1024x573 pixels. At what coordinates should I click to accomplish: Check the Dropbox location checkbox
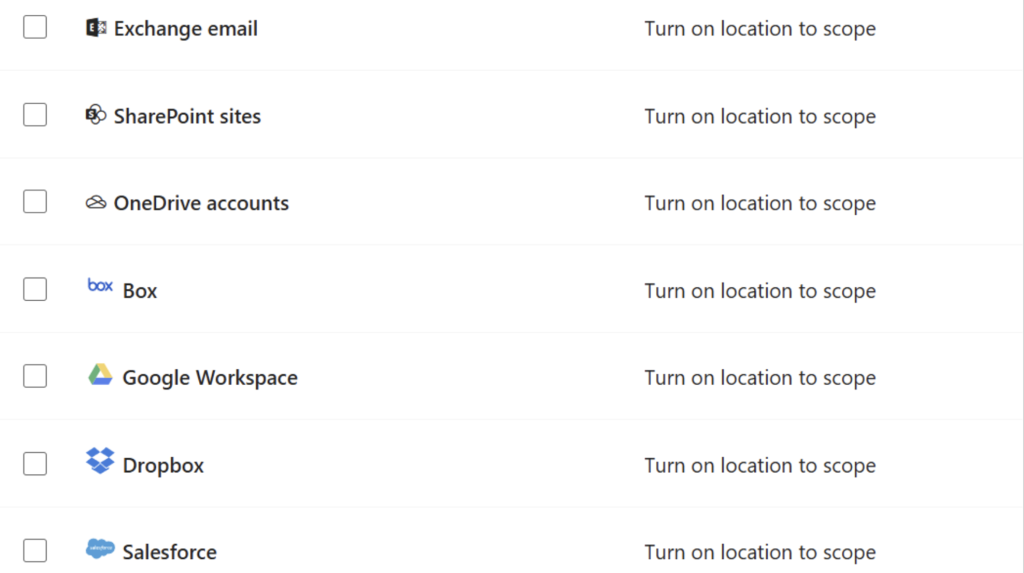click(x=35, y=464)
